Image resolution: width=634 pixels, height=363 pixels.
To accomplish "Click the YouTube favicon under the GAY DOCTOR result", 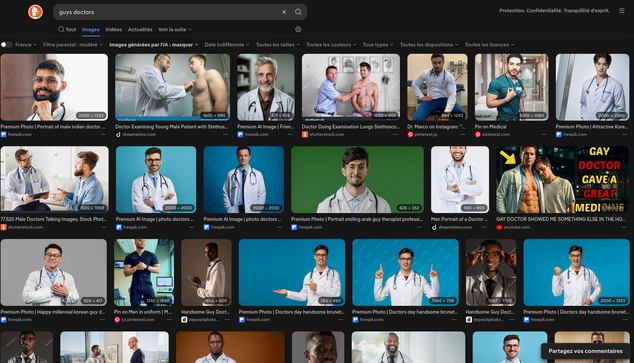I will point(499,227).
